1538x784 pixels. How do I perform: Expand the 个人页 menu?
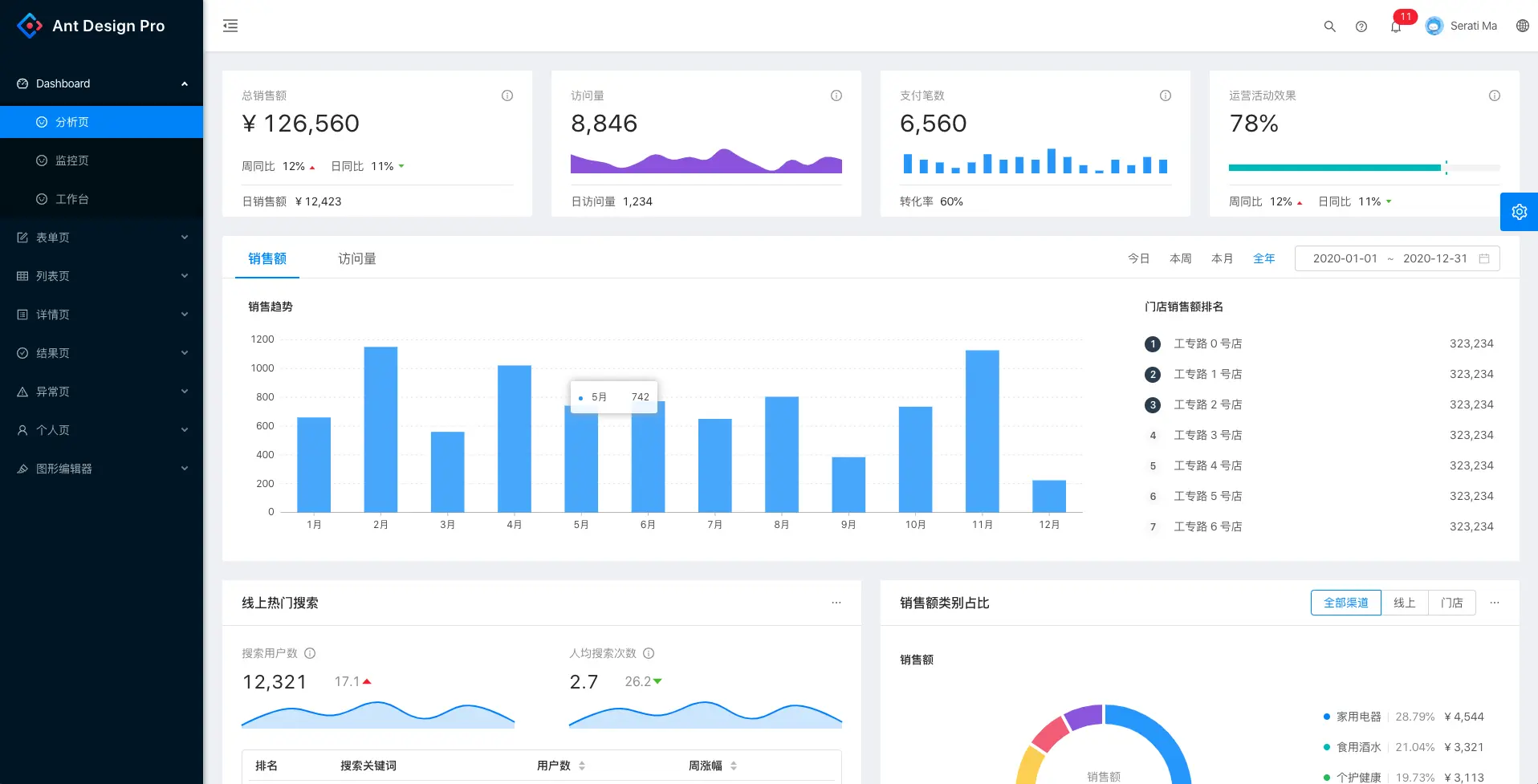click(101, 430)
